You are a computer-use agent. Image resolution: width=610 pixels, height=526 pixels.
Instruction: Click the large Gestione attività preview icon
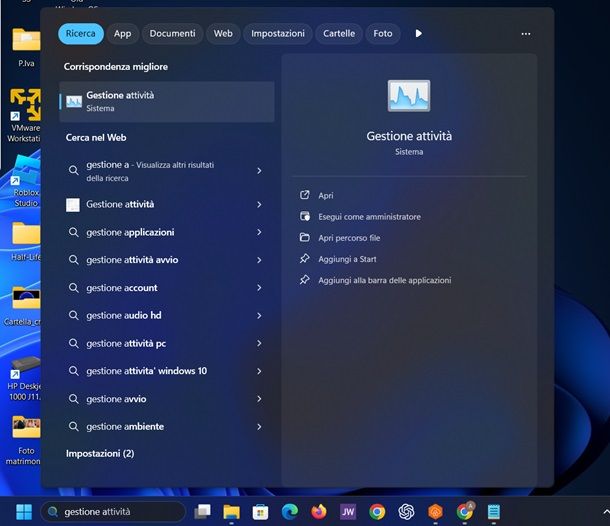pyautogui.click(x=409, y=96)
